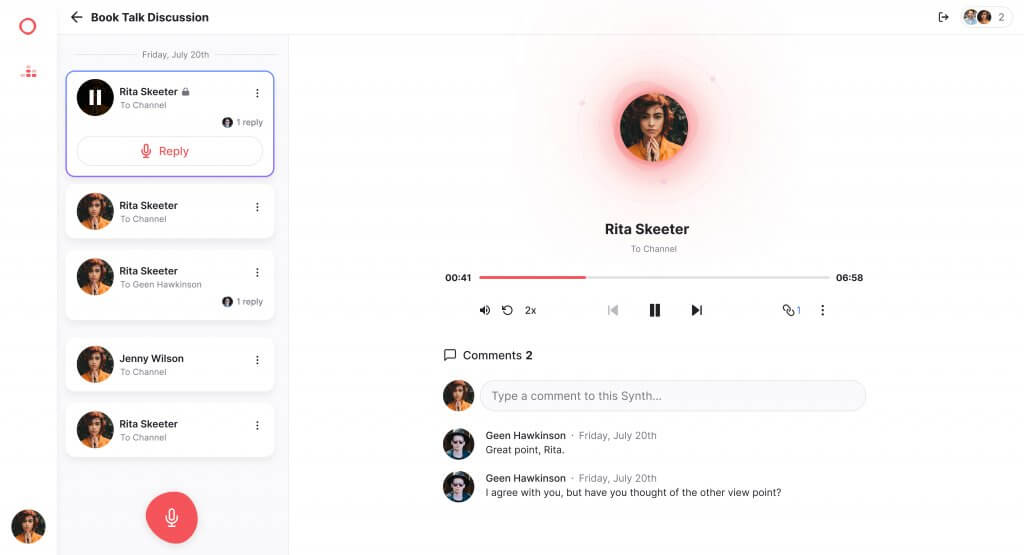
Task: Open the red channels icon in sidebar
Action: point(28,72)
